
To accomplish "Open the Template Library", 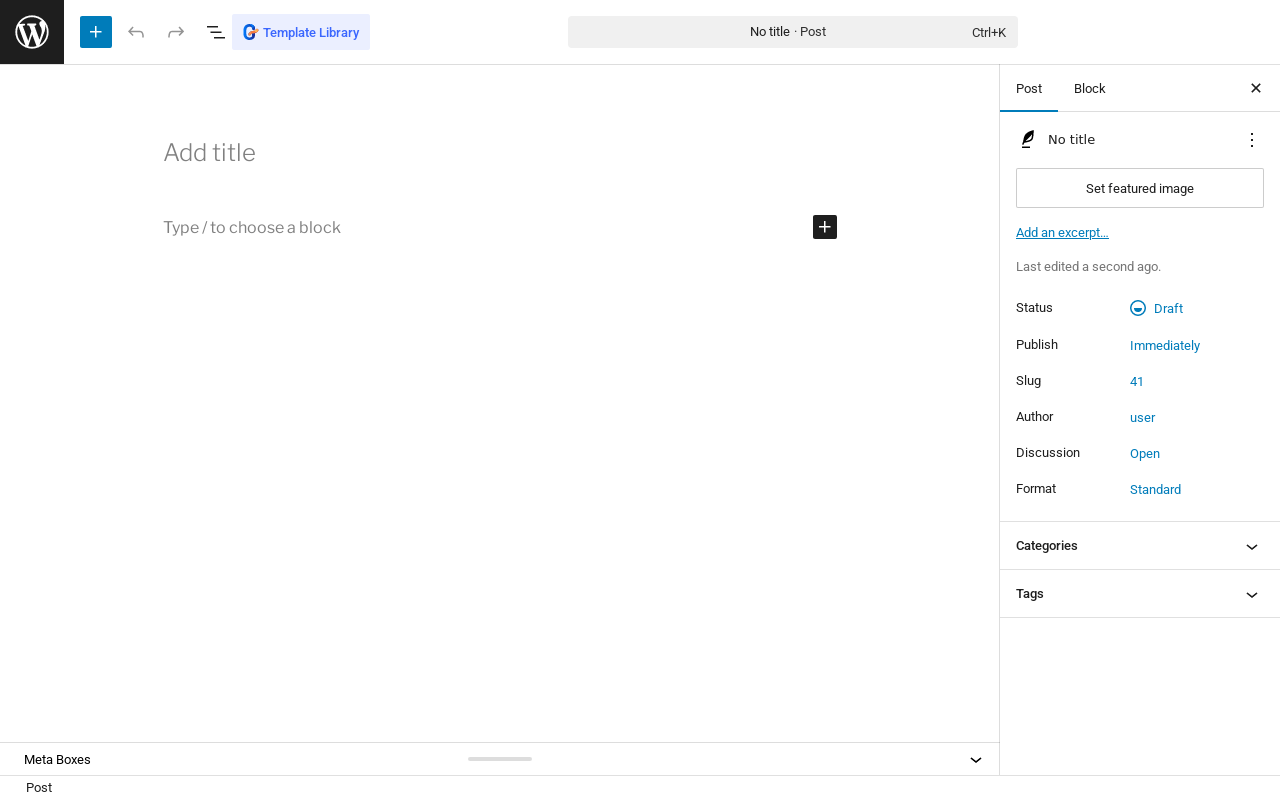I will click(x=301, y=32).
